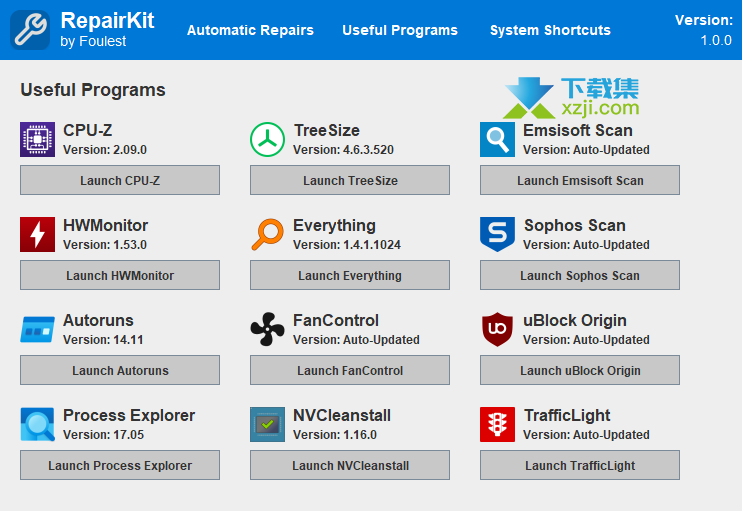Click the TreeSize green circle icon

[267, 139]
